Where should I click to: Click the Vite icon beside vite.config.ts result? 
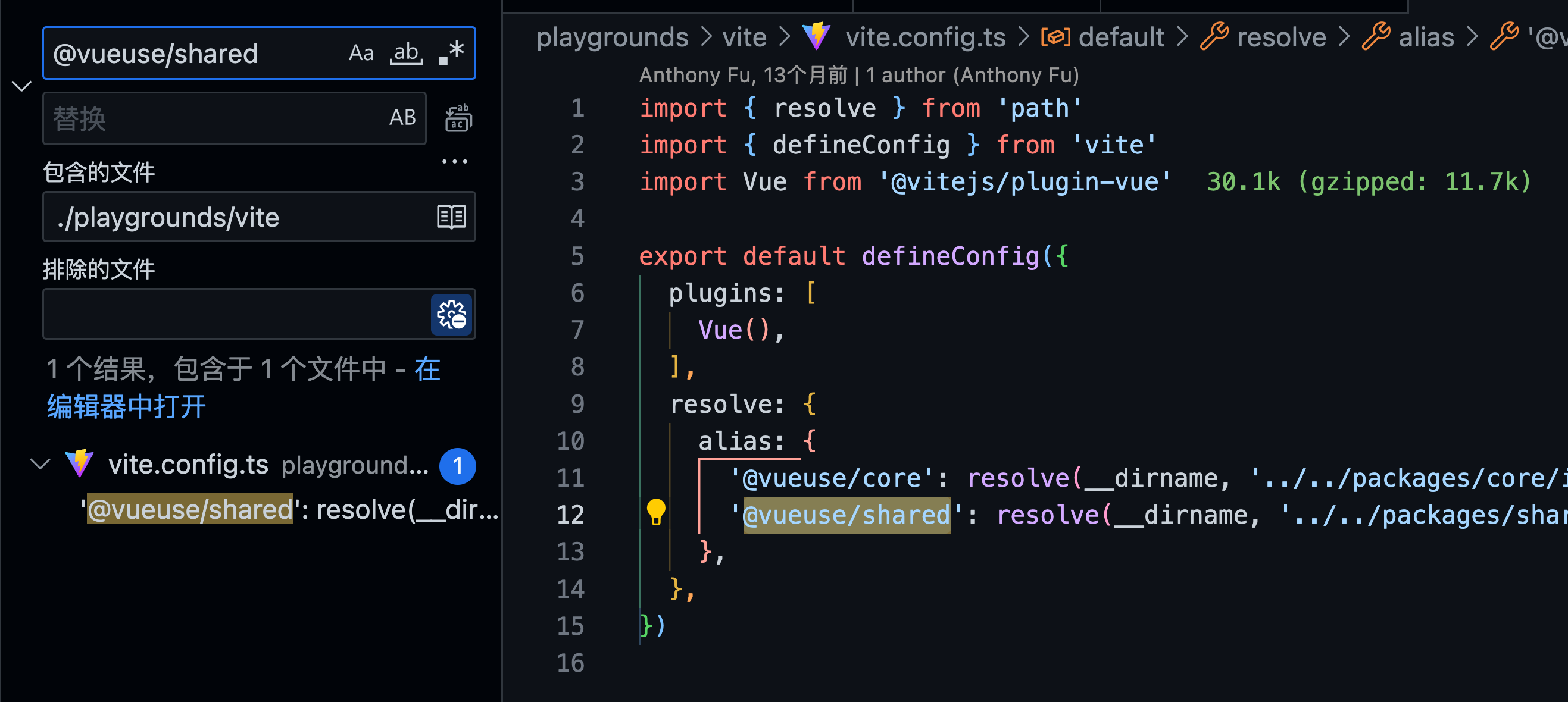(x=80, y=464)
